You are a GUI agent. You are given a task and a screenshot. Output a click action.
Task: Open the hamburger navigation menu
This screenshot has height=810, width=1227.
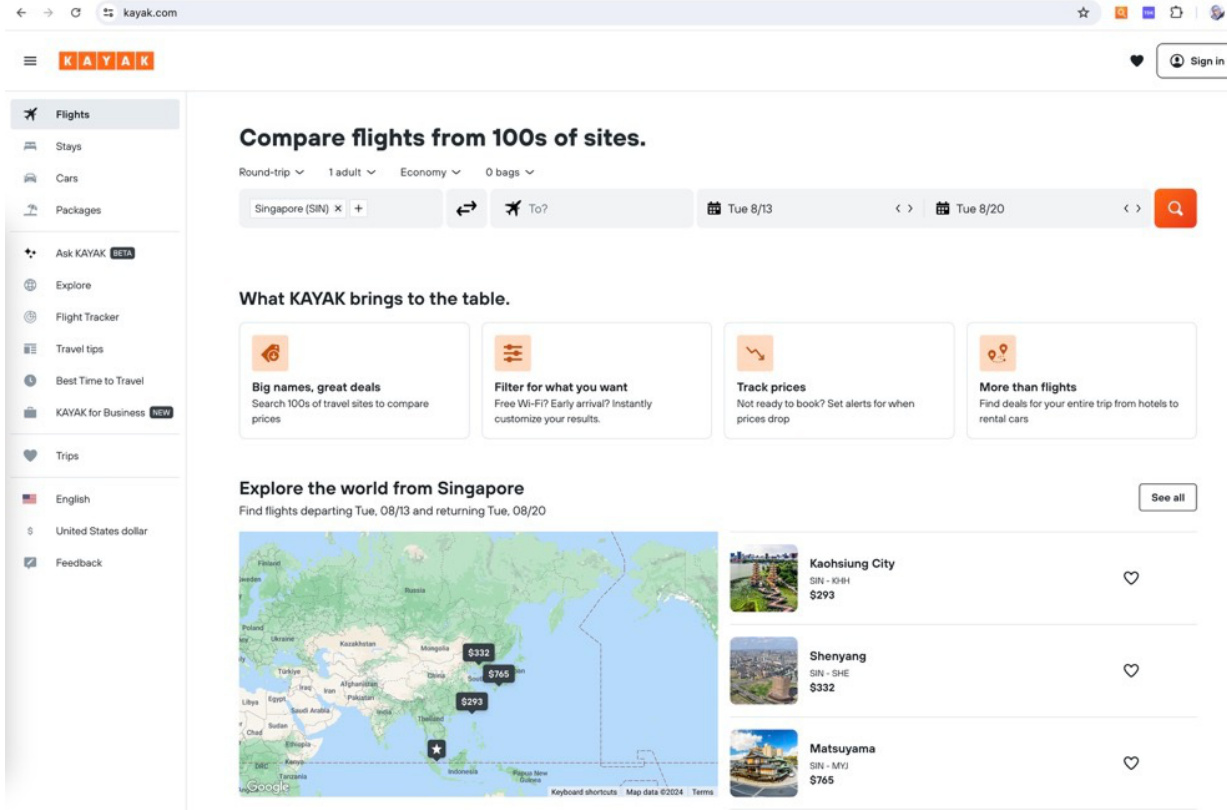click(x=30, y=61)
